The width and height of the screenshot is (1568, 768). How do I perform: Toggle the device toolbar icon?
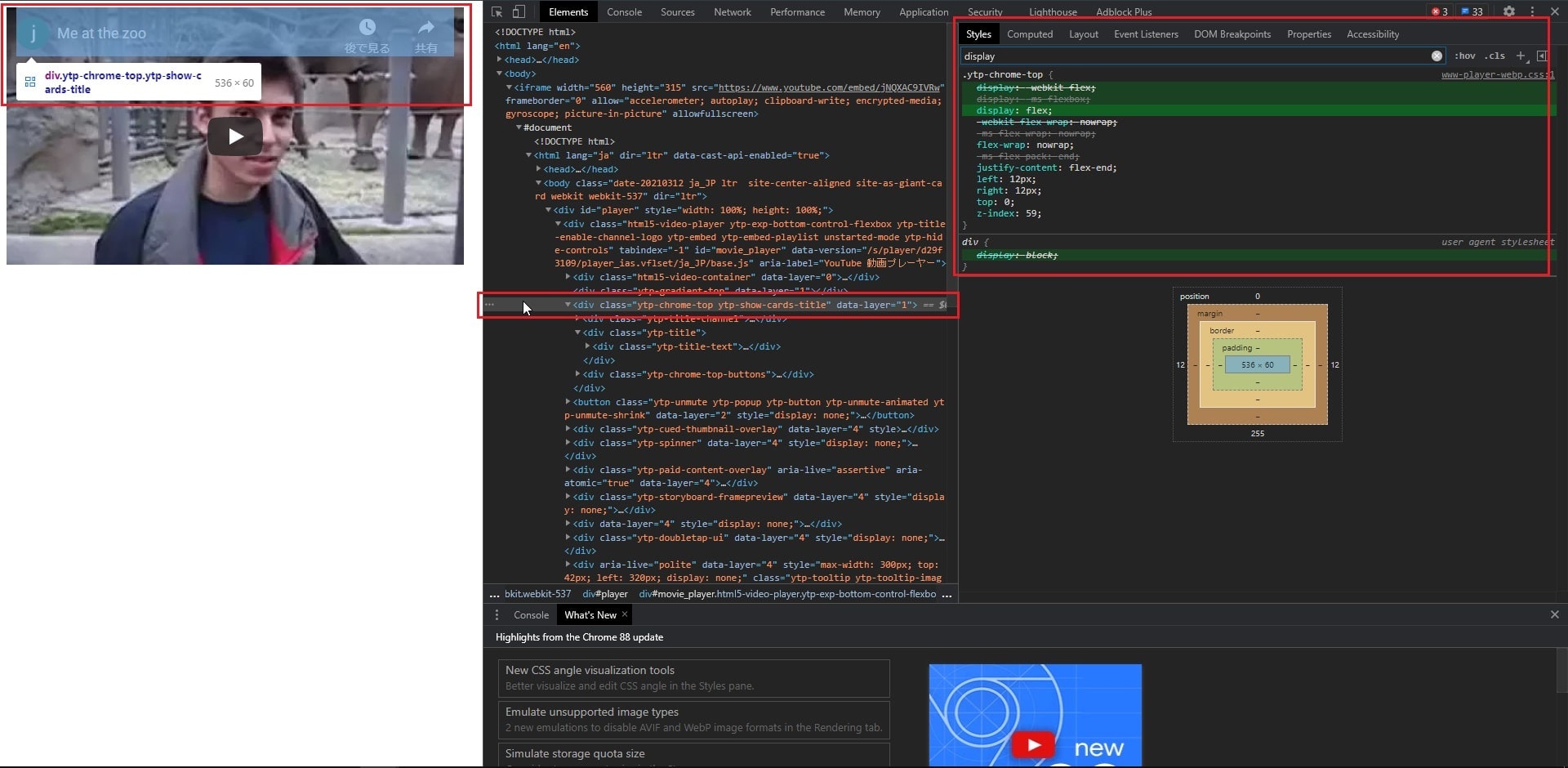coord(519,11)
